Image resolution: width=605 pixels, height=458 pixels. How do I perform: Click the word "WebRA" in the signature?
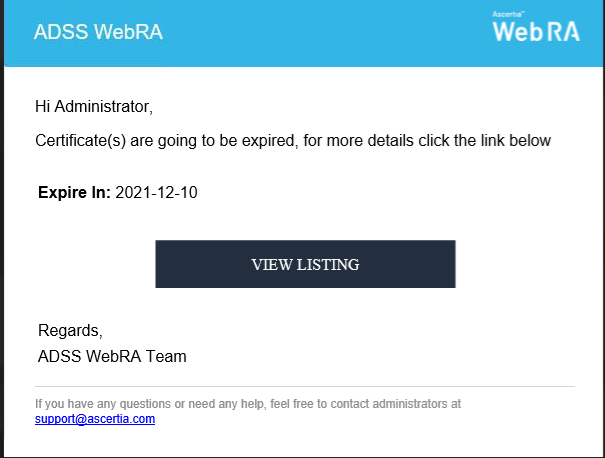pyautogui.click(x=117, y=356)
